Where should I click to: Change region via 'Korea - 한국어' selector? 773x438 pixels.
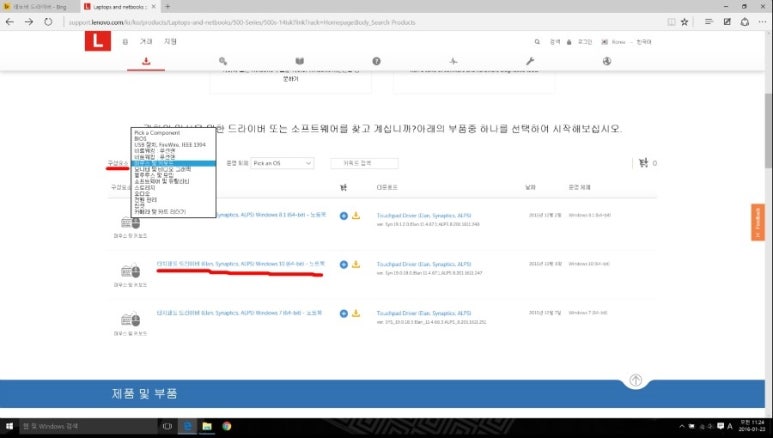[x=627, y=42]
